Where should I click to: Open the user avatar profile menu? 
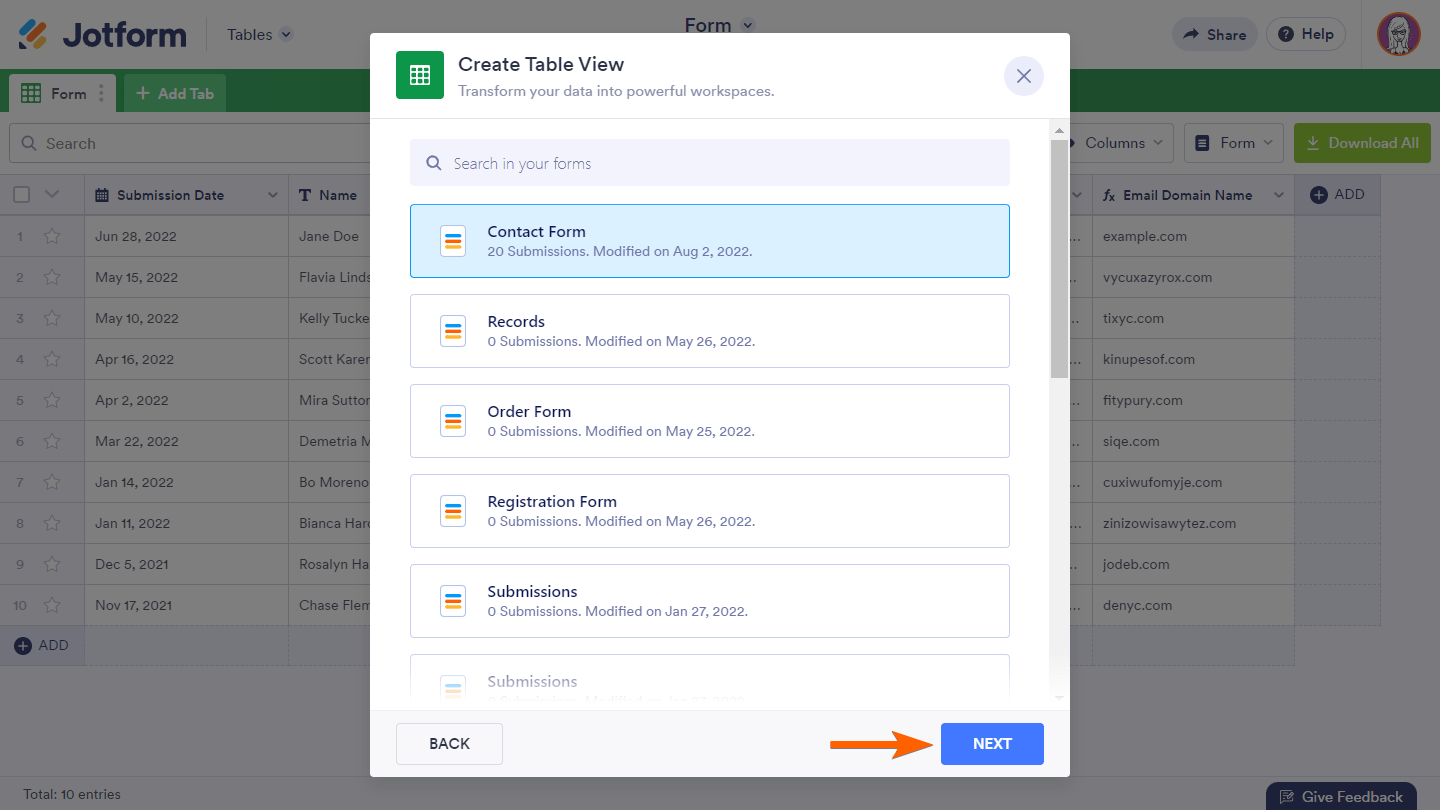point(1398,34)
